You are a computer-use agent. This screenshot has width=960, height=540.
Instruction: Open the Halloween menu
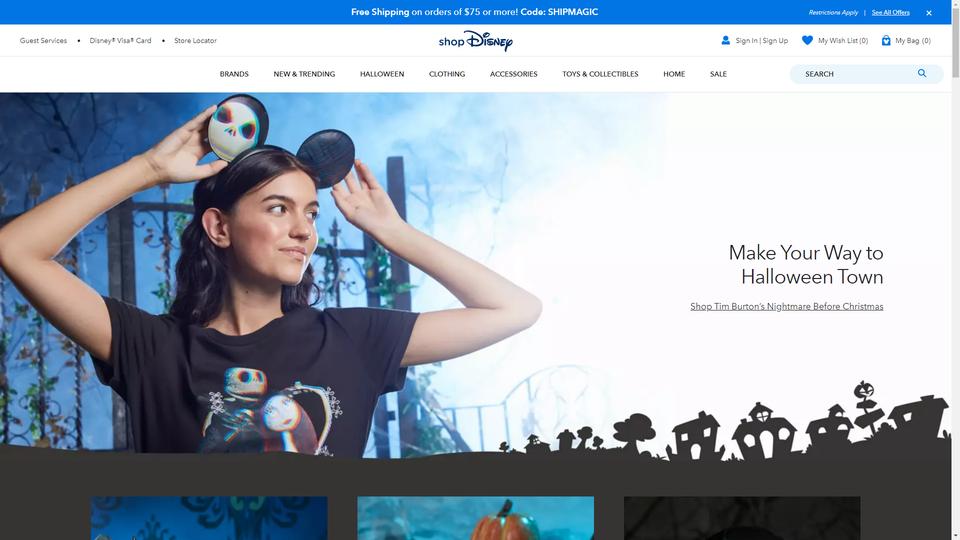click(x=382, y=74)
